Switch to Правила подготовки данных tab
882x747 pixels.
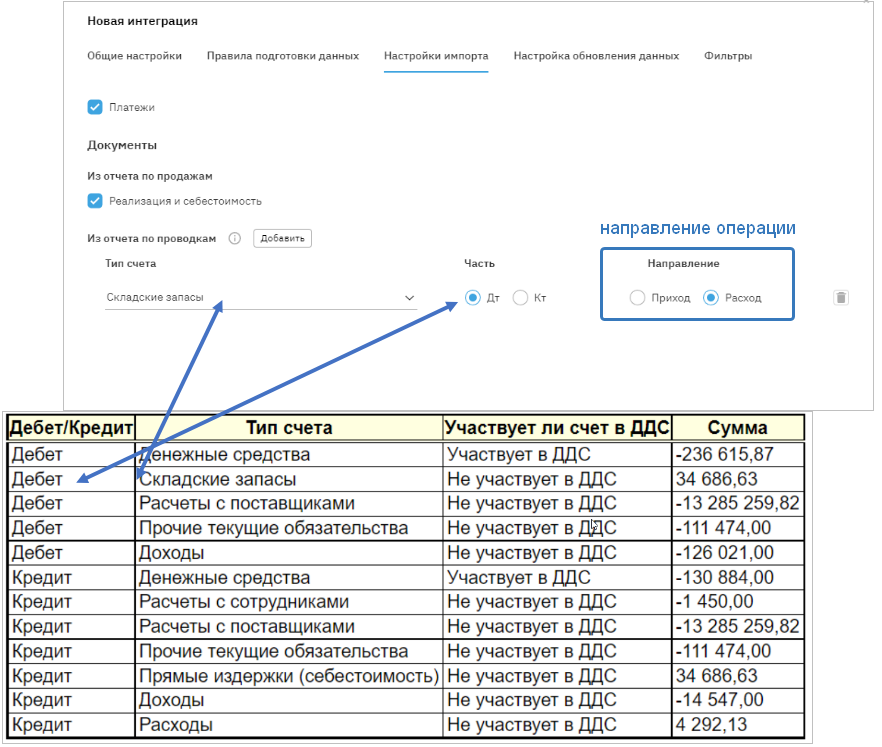(283, 56)
